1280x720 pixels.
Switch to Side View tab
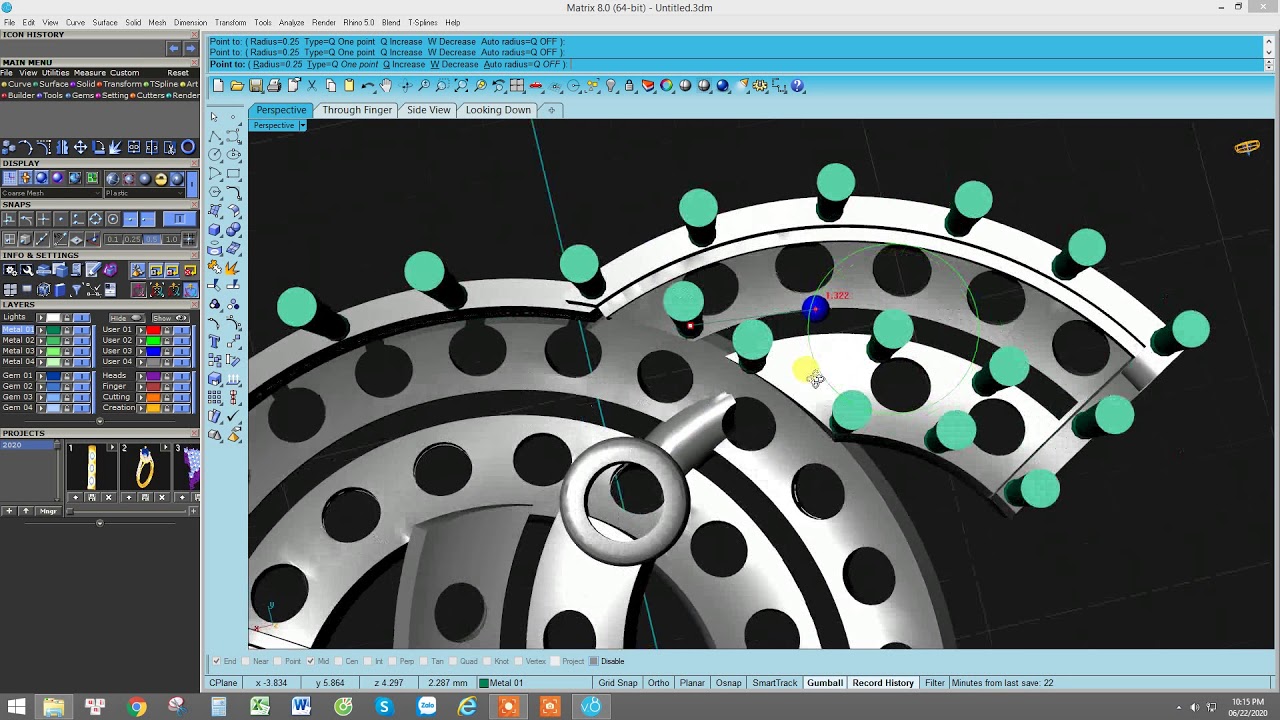pos(428,110)
